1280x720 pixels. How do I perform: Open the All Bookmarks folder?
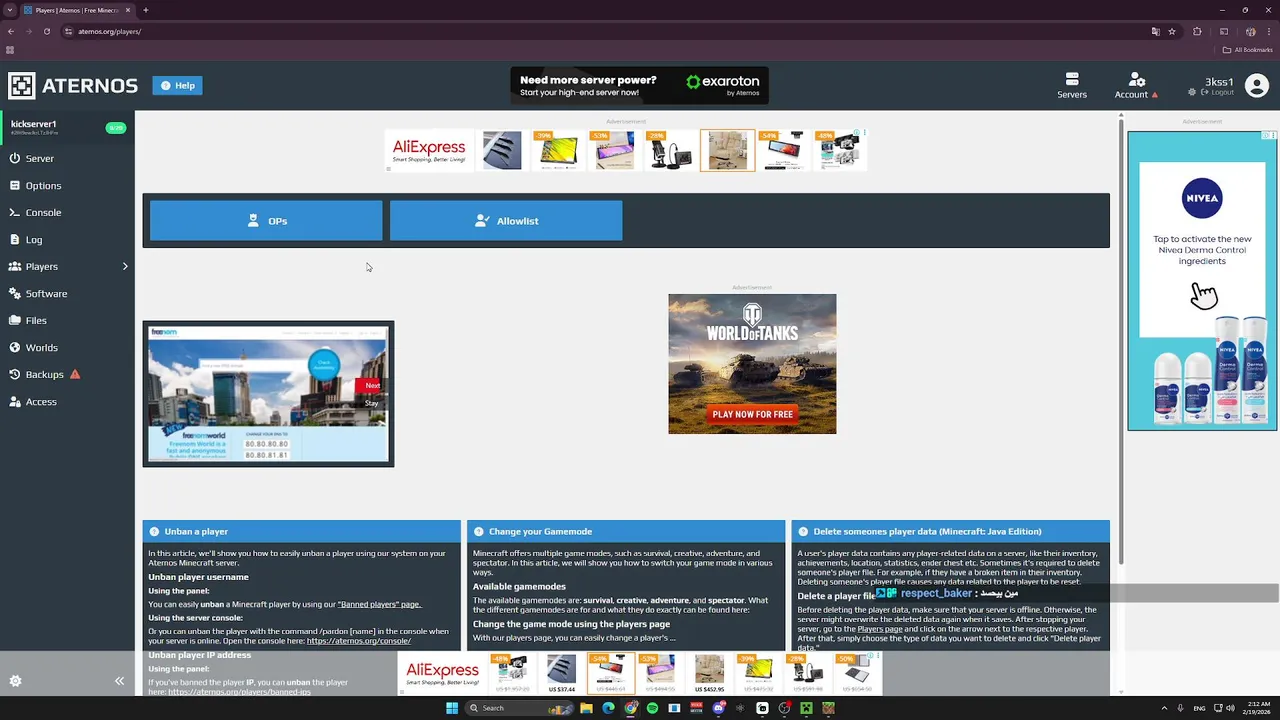(1247, 50)
